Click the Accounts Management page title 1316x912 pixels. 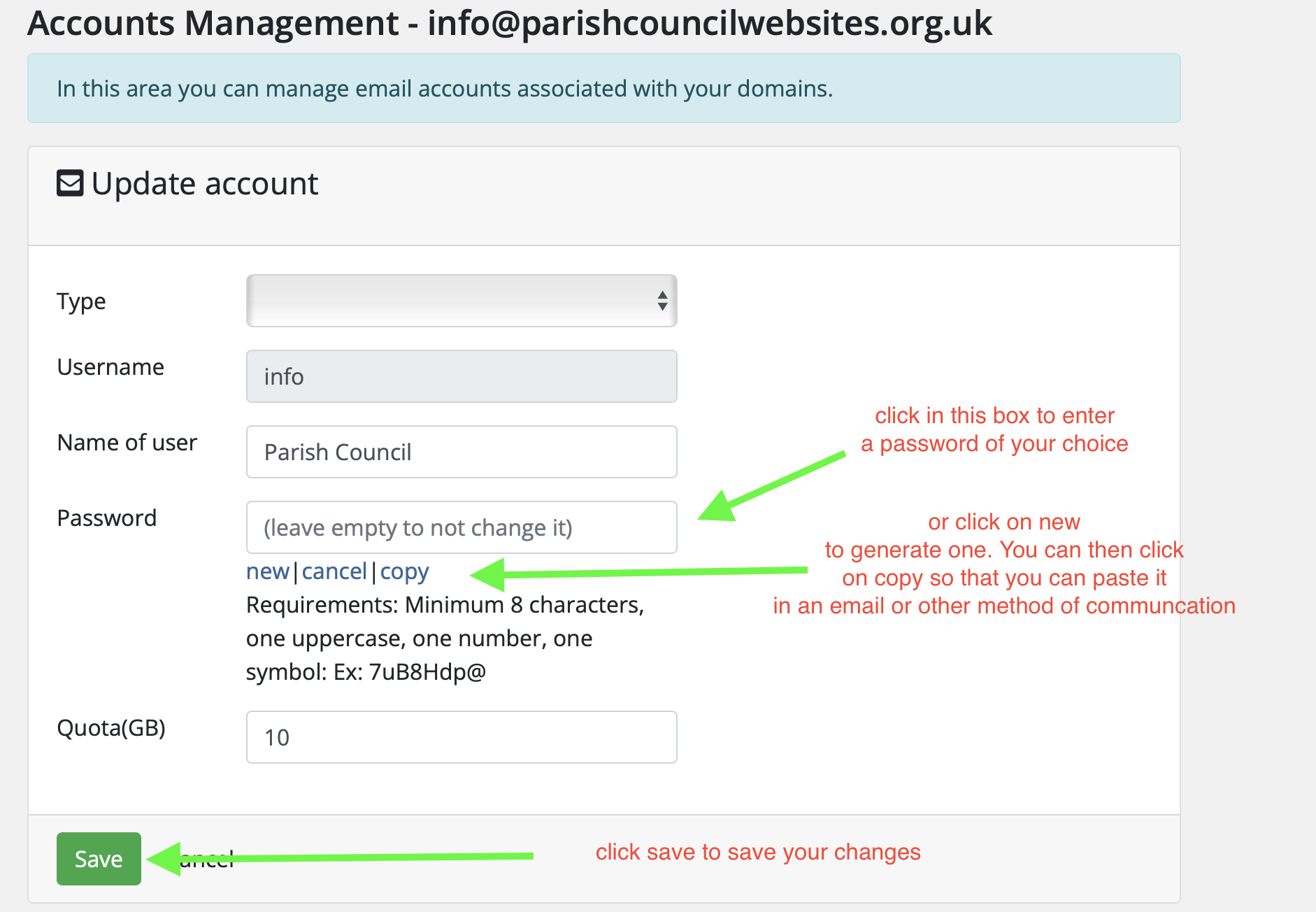coord(509,23)
